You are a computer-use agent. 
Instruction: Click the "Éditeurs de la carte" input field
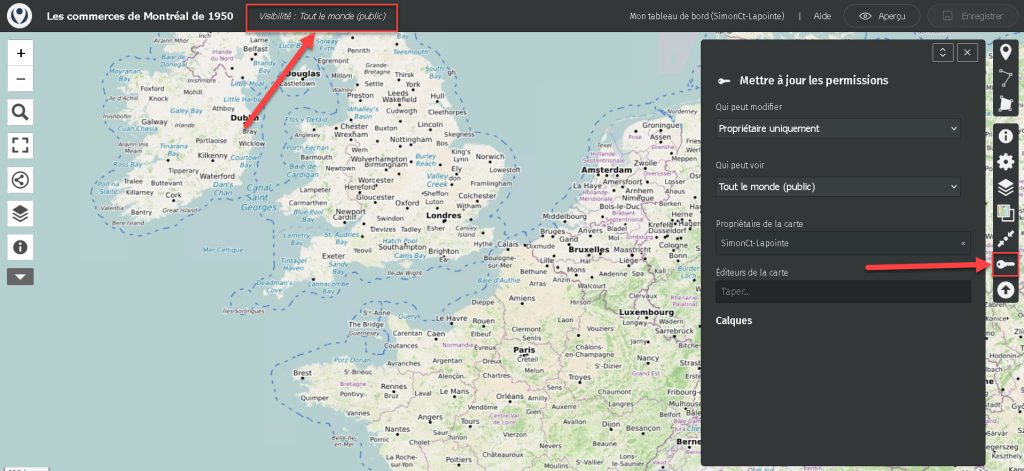click(x=843, y=292)
